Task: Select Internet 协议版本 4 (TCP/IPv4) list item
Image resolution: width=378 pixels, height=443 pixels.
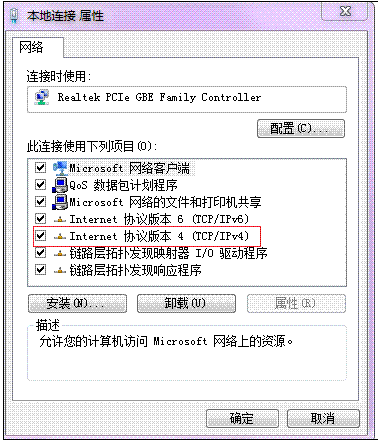Action: pyautogui.click(x=147, y=236)
